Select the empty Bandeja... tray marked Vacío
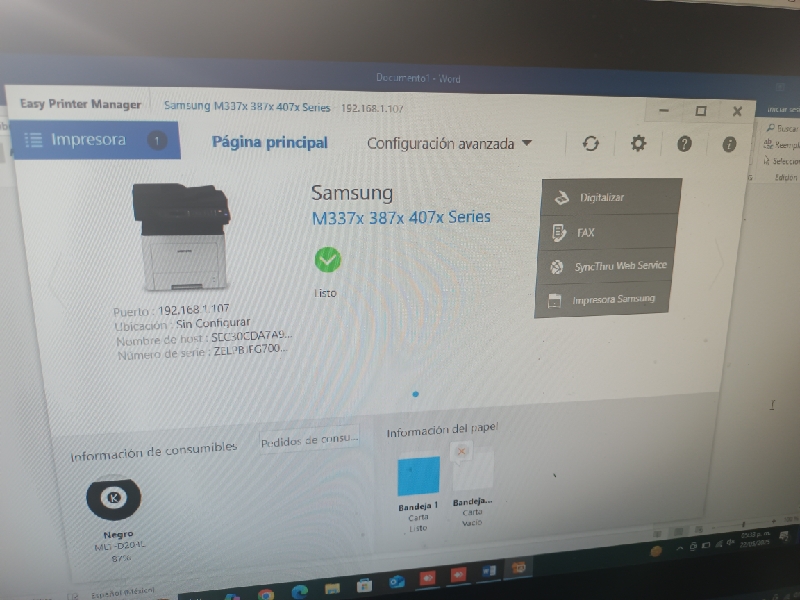 coord(473,470)
